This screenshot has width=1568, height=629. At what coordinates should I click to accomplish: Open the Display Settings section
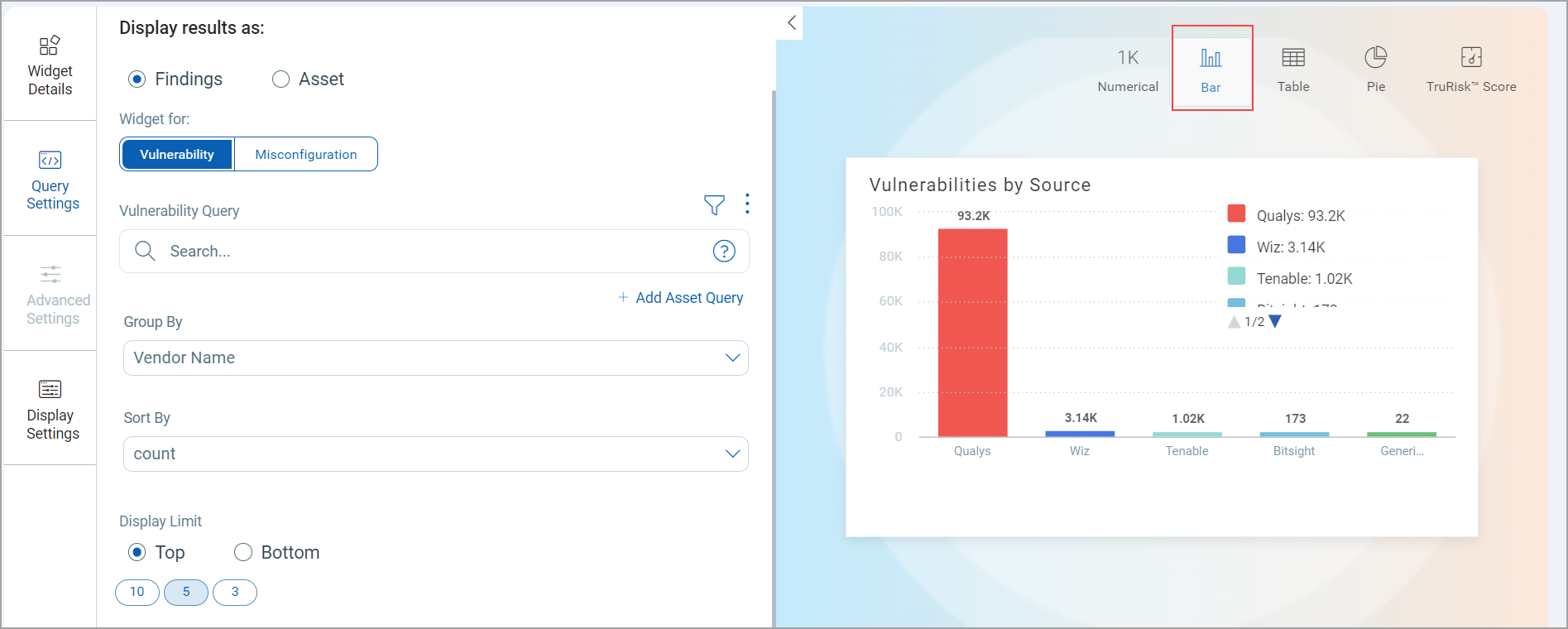click(51, 409)
